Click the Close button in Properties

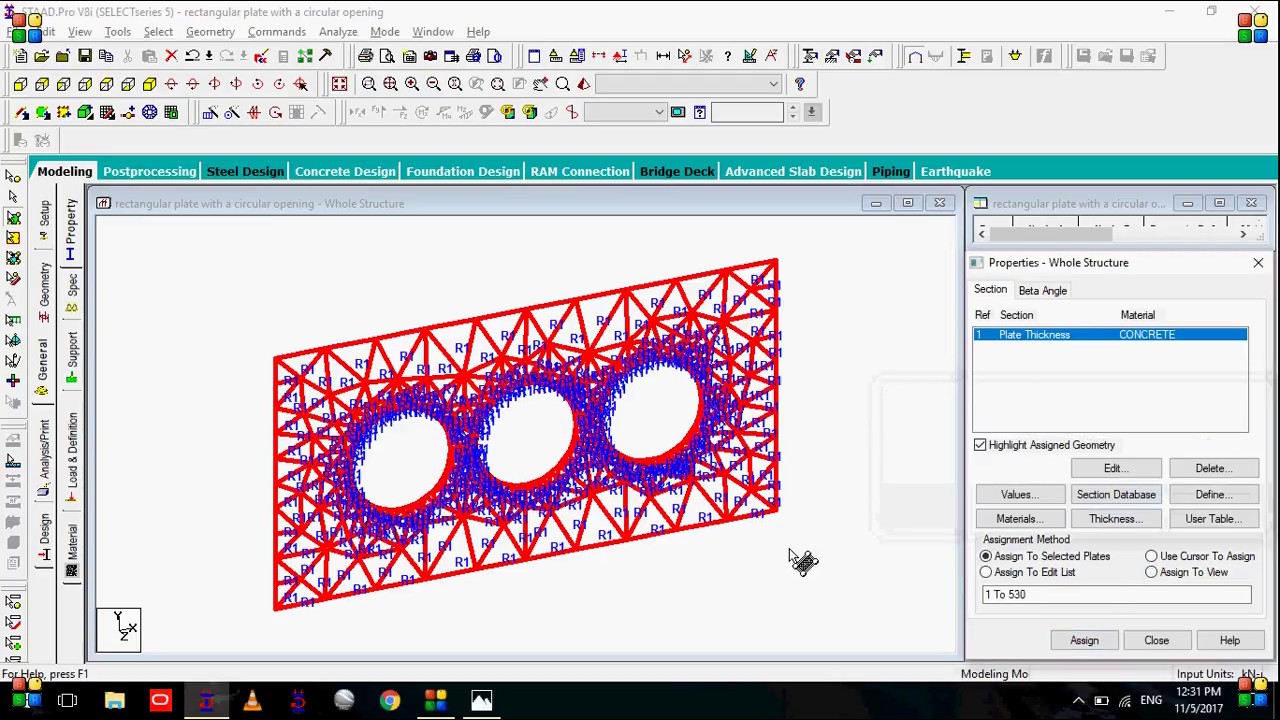coord(1156,641)
